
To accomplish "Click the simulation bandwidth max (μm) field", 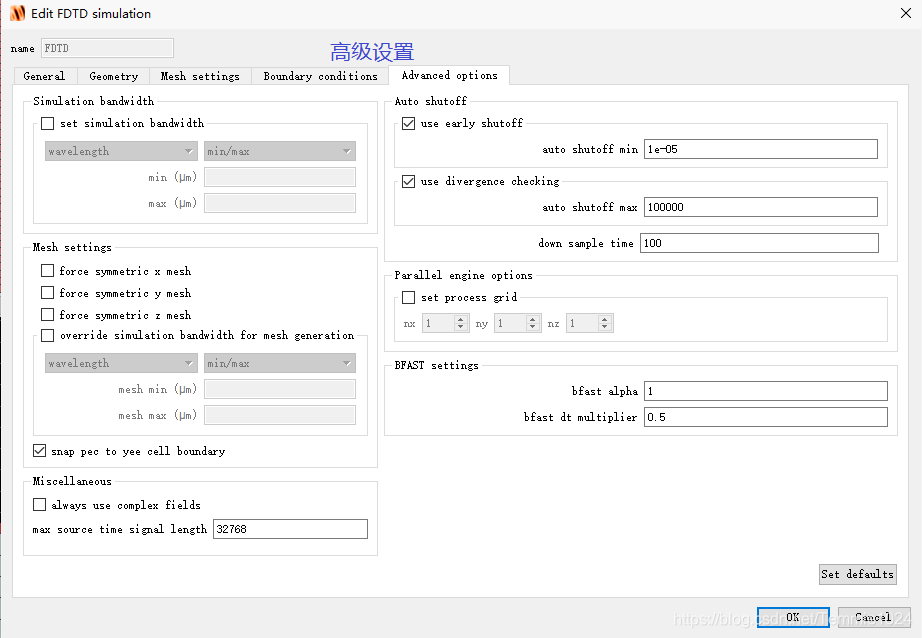I will 280,203.
